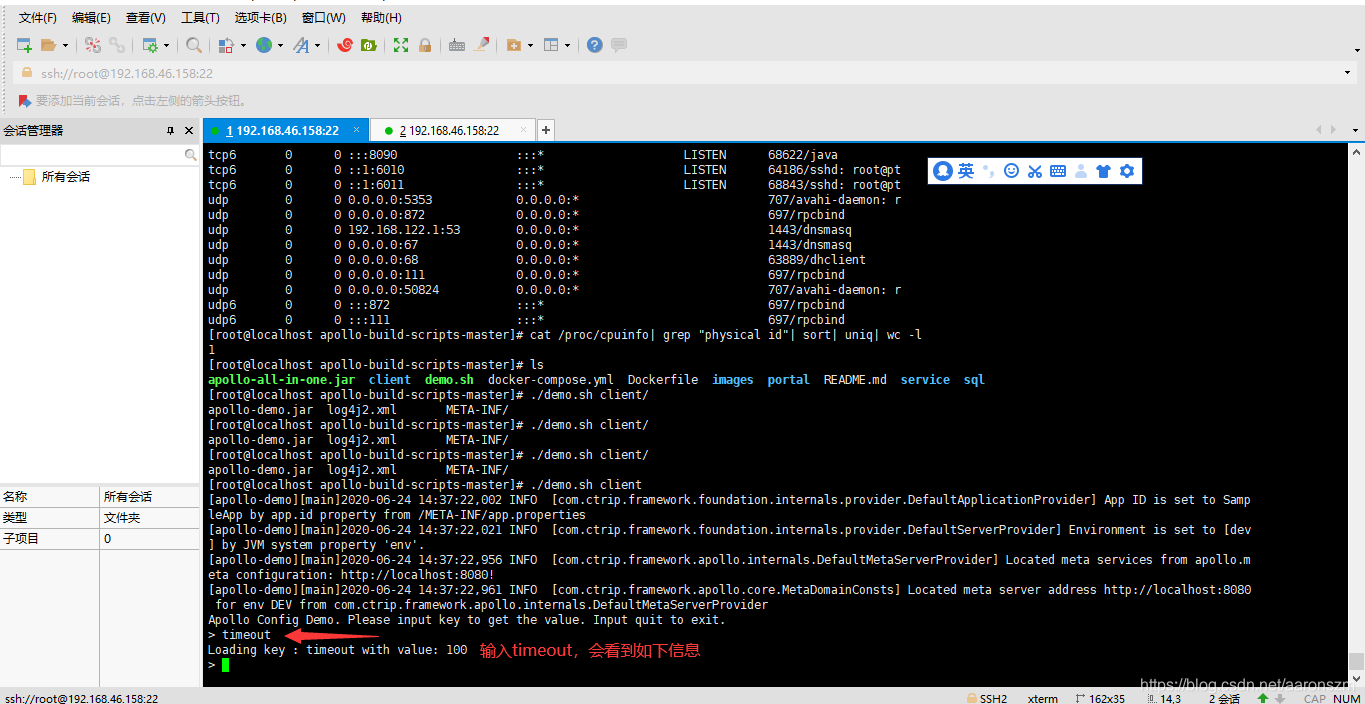Click the Find magnifier toolbar icon
The height and width of the screenshot is (704, 1365).
click(x=194, y=45)
